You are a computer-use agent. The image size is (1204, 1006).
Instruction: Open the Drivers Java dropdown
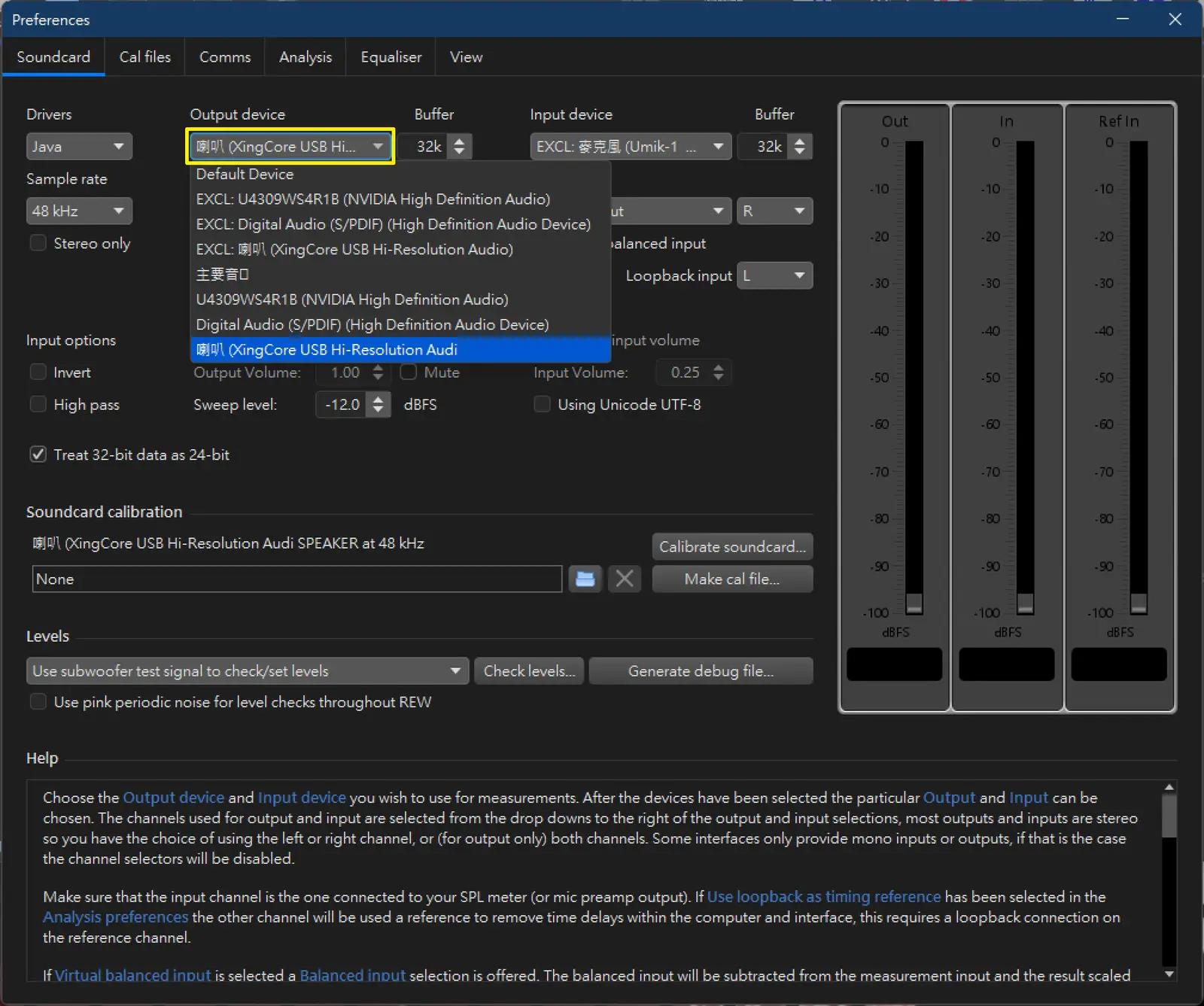[x=79, y=147]
